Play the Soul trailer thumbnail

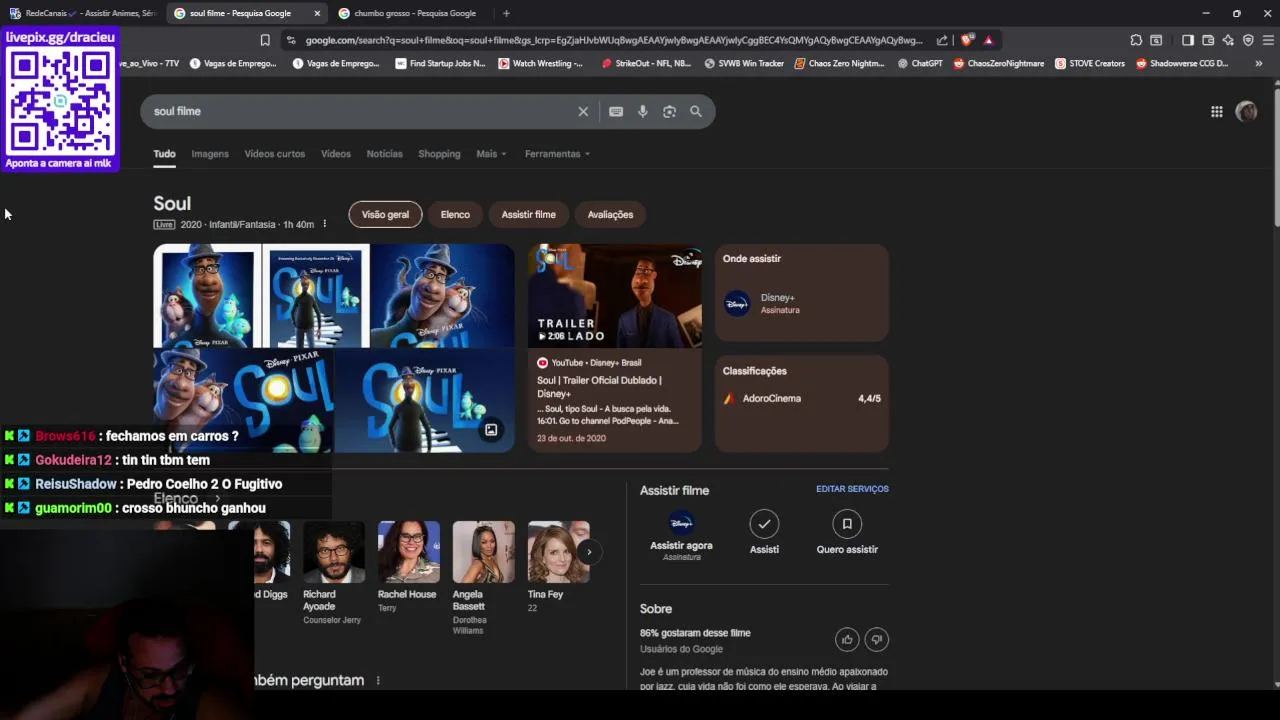[x=615, y=296]
